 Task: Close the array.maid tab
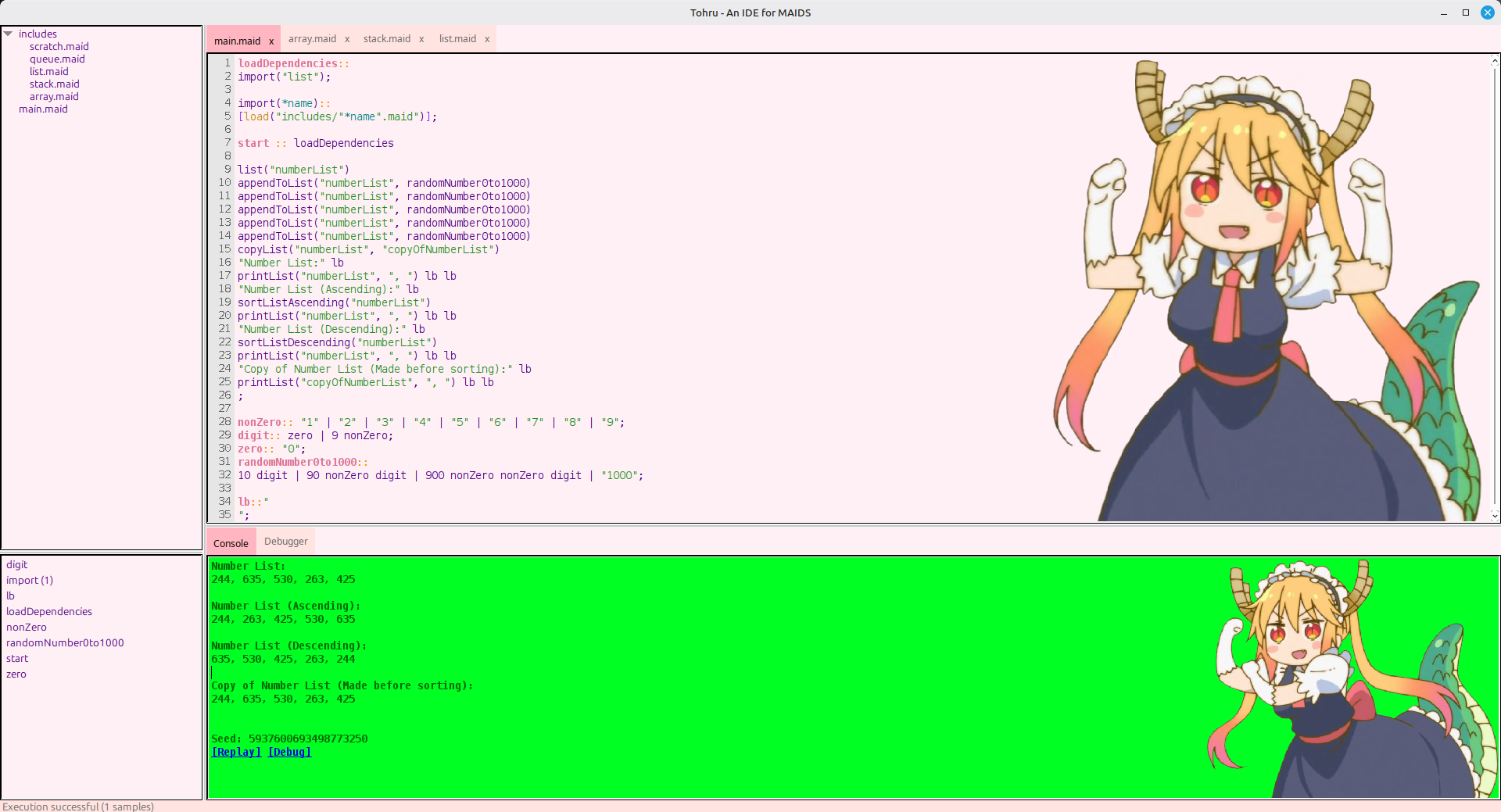point(347,39)
